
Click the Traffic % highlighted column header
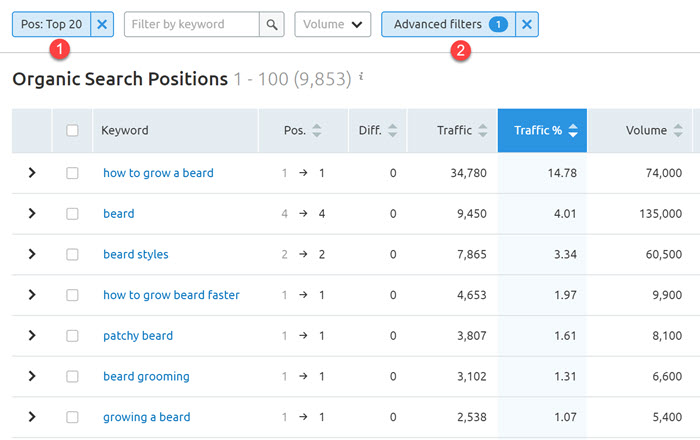(x=541, y=130)
